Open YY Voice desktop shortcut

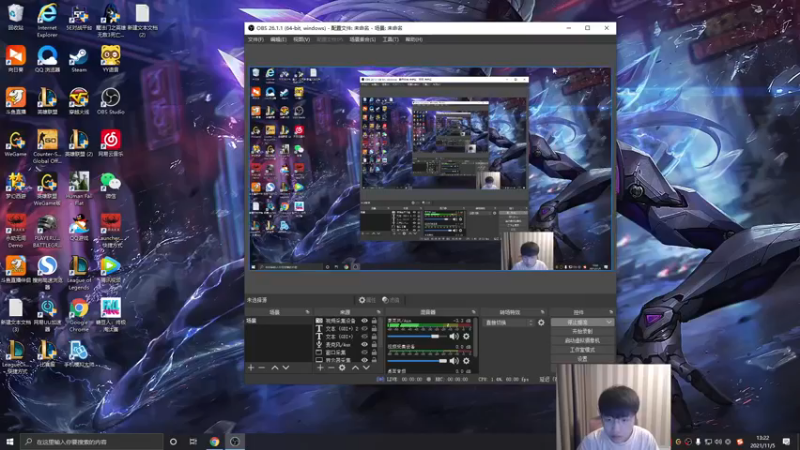coord(110,59)
